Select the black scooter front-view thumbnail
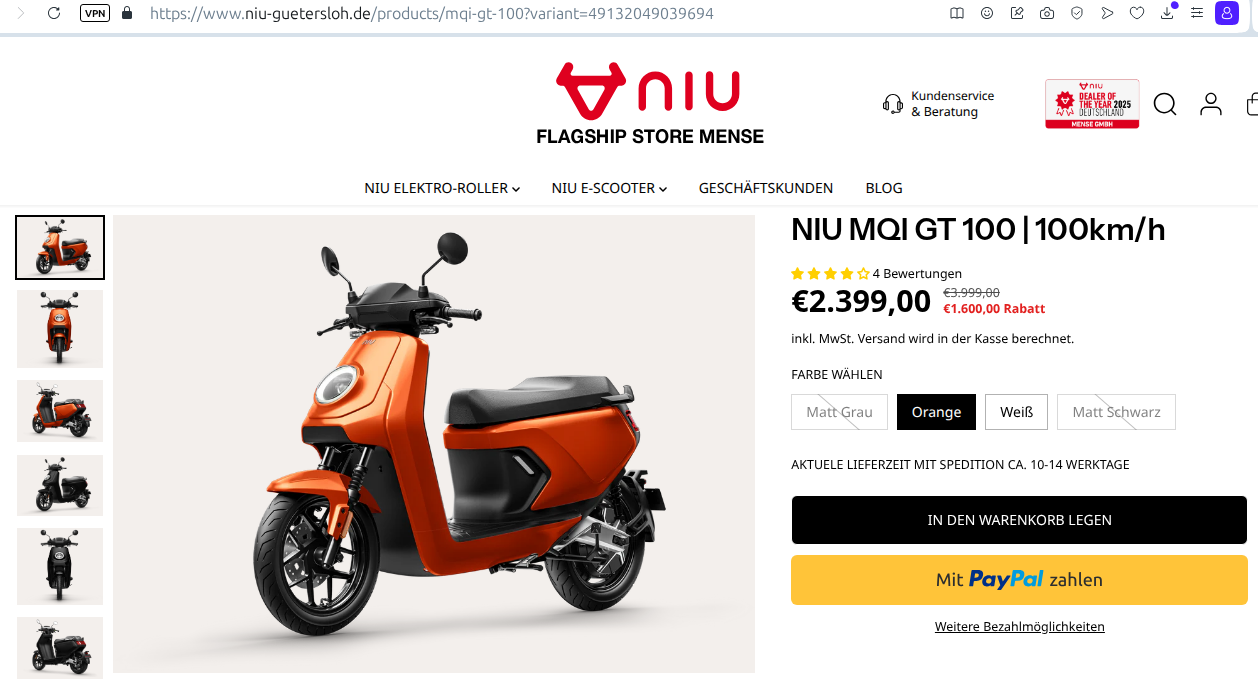This screenshot has height=679, width=1258. pyautogui.click(x=60, y=566)
